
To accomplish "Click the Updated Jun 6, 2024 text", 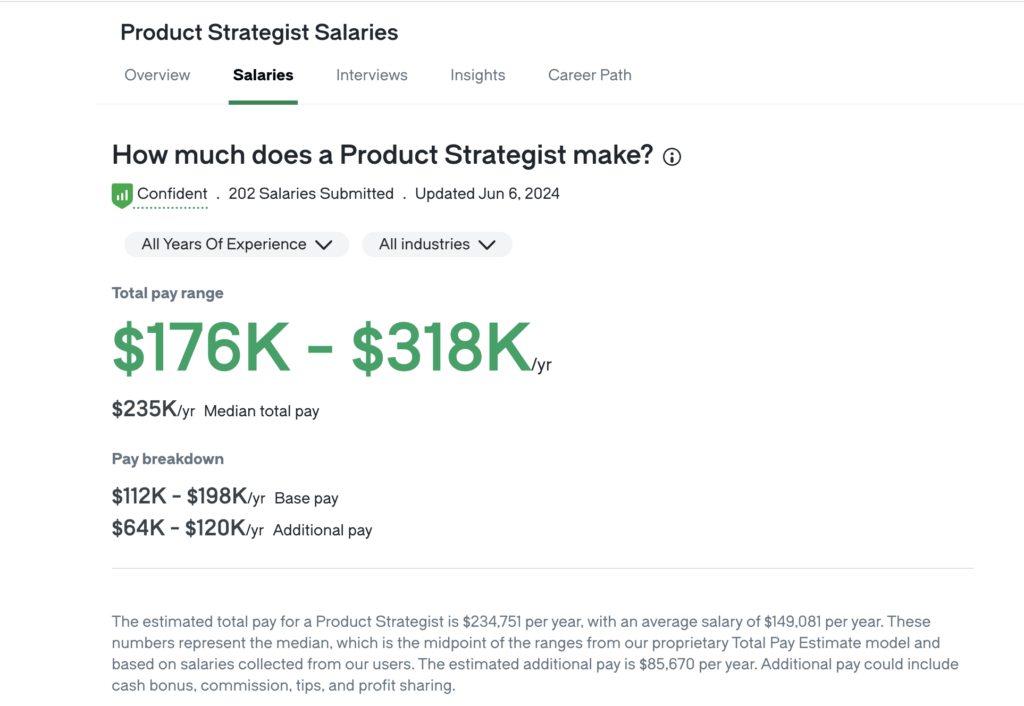I will coord(487,194).
